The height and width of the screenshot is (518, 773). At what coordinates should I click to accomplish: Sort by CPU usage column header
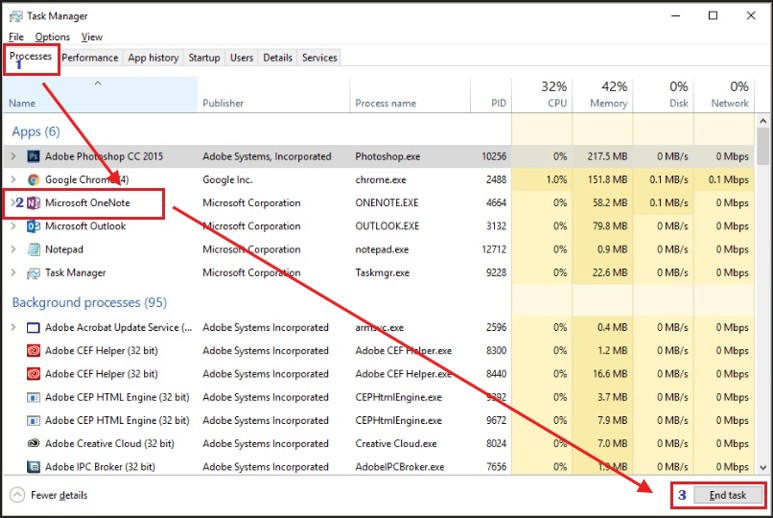pos(542,95)
